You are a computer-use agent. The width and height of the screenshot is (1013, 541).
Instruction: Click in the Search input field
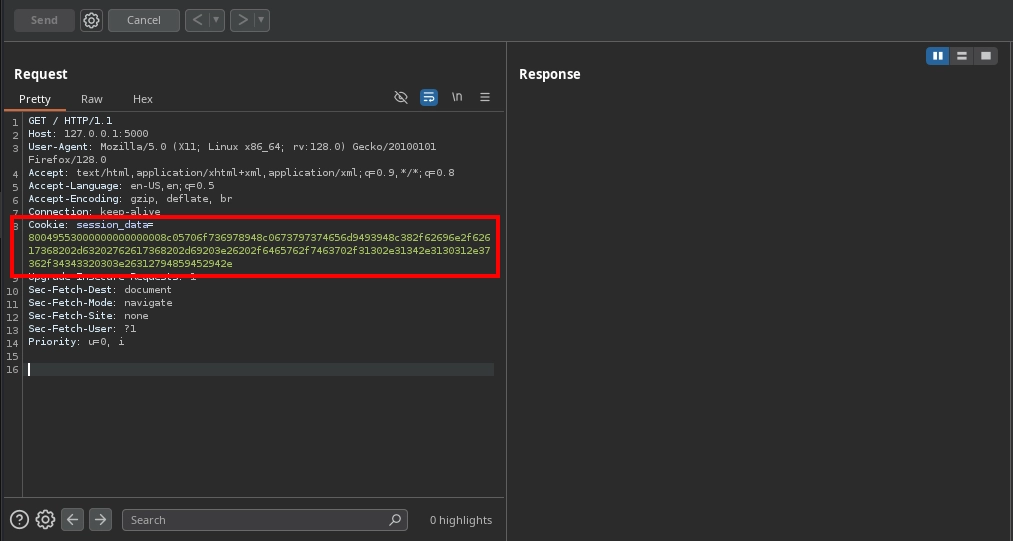pos(258,520)
